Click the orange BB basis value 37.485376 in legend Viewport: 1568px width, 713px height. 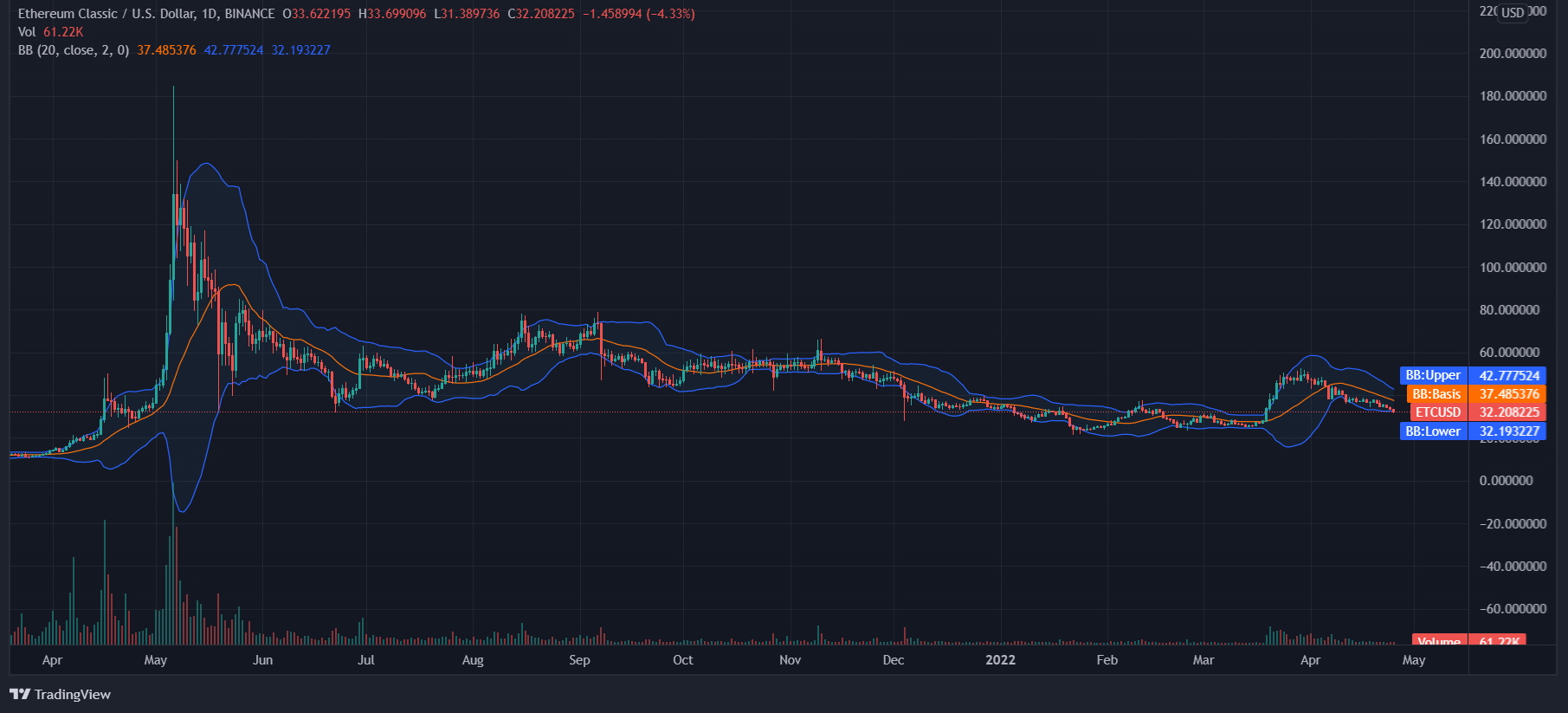tap(166, 50)
